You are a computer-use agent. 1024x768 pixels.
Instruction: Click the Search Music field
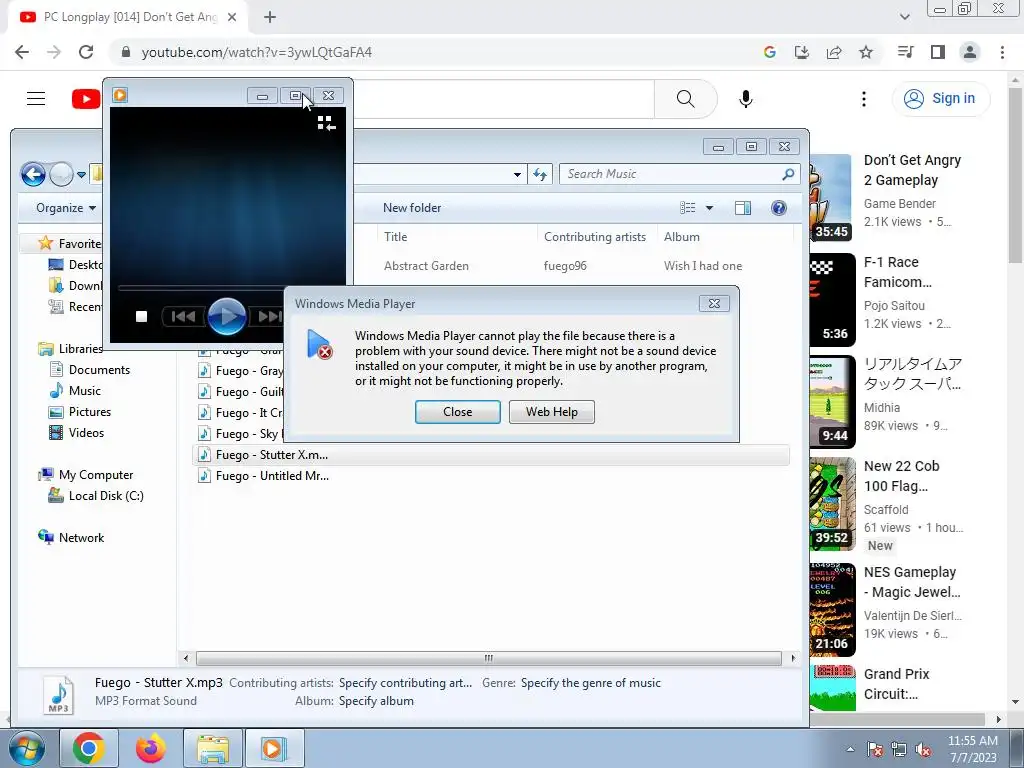(x=679, y=174)
